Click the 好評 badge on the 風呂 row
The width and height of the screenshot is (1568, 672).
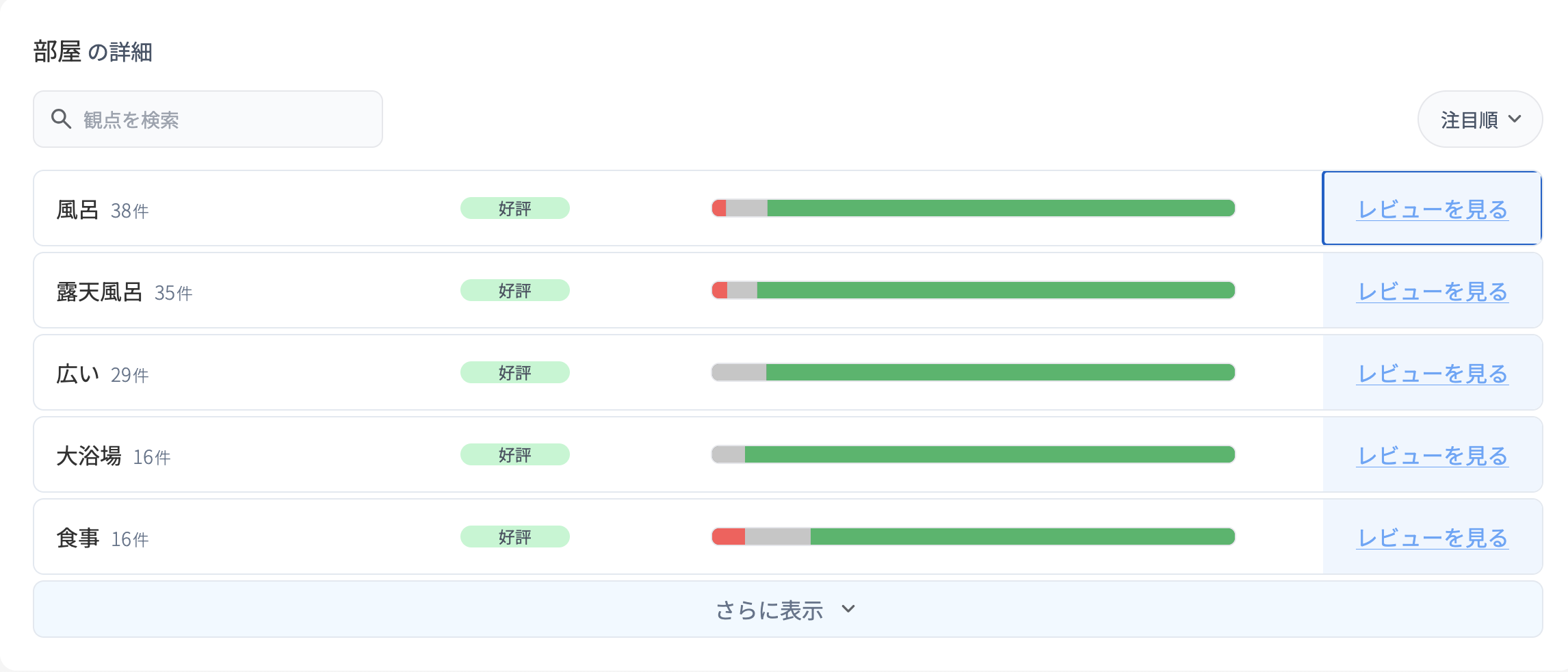514,208
